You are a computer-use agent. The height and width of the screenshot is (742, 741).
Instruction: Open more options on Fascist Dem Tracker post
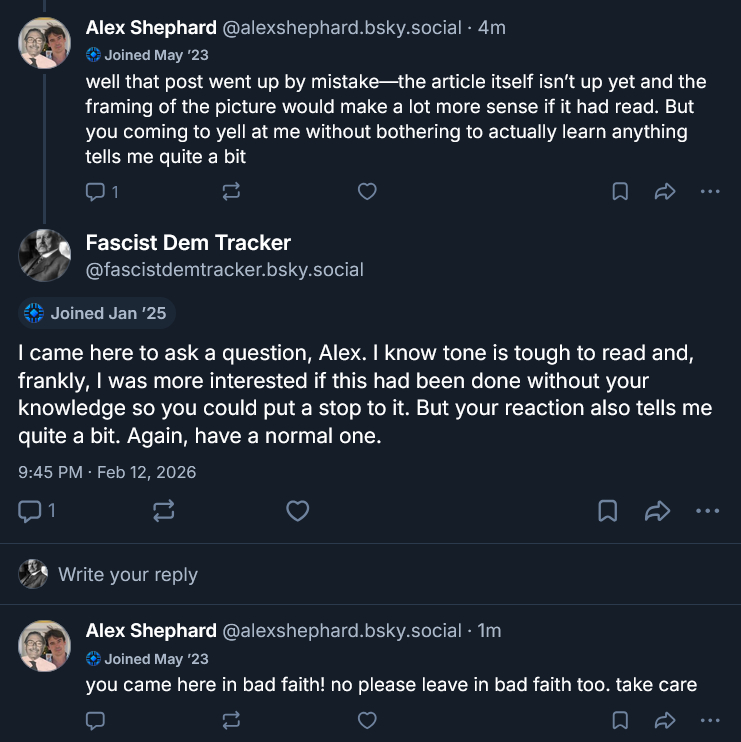707,511
